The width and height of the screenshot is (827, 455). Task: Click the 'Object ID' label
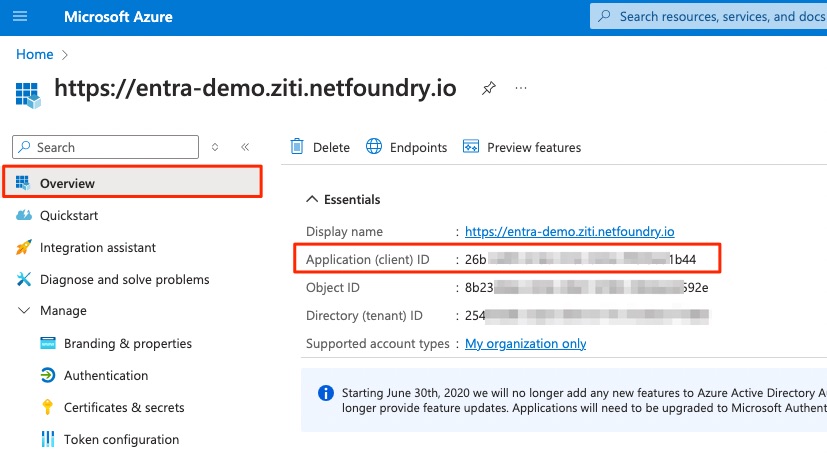[x=333, y=287]
